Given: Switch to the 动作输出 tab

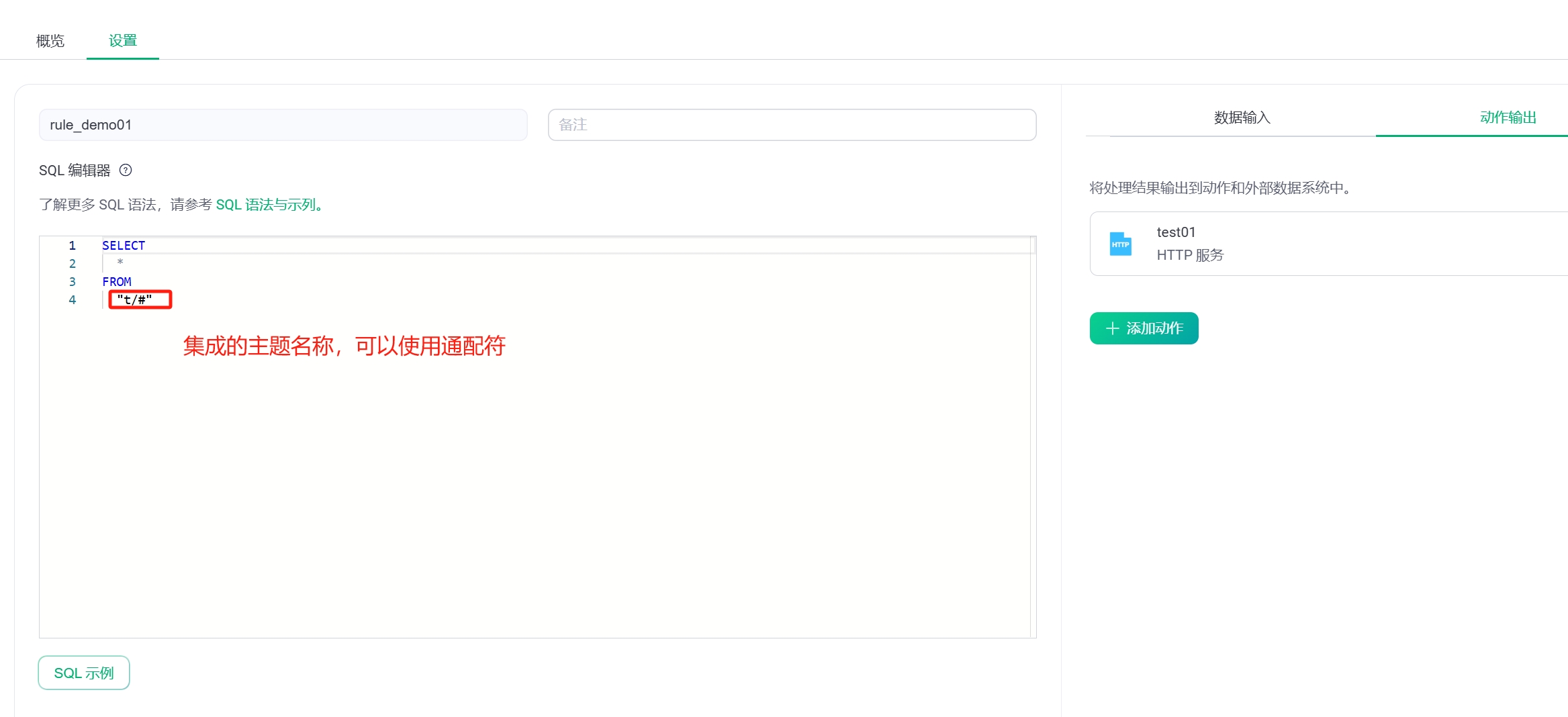Looking at the screenshot, I should [1508, 117].
